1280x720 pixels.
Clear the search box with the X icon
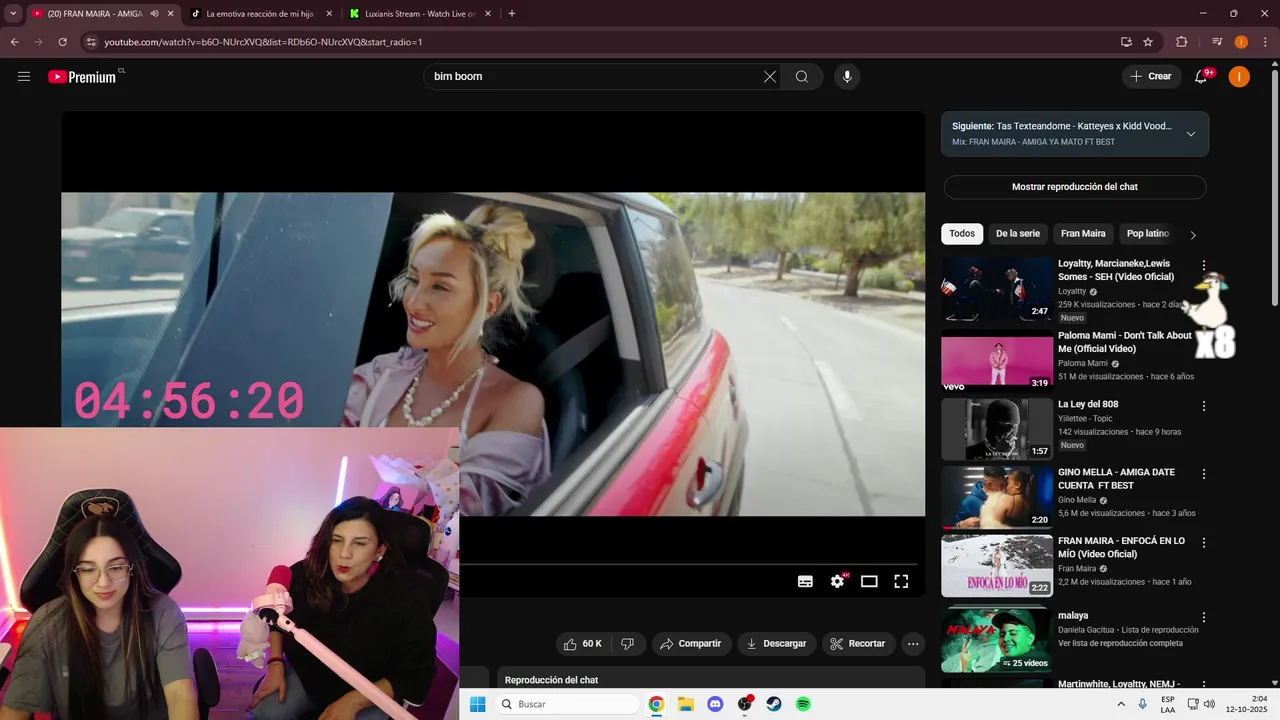pos(770,76)
